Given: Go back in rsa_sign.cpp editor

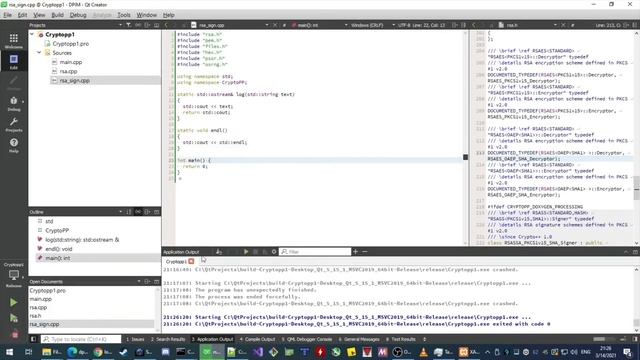Looking at the screenshot, I should pos(166,25).
